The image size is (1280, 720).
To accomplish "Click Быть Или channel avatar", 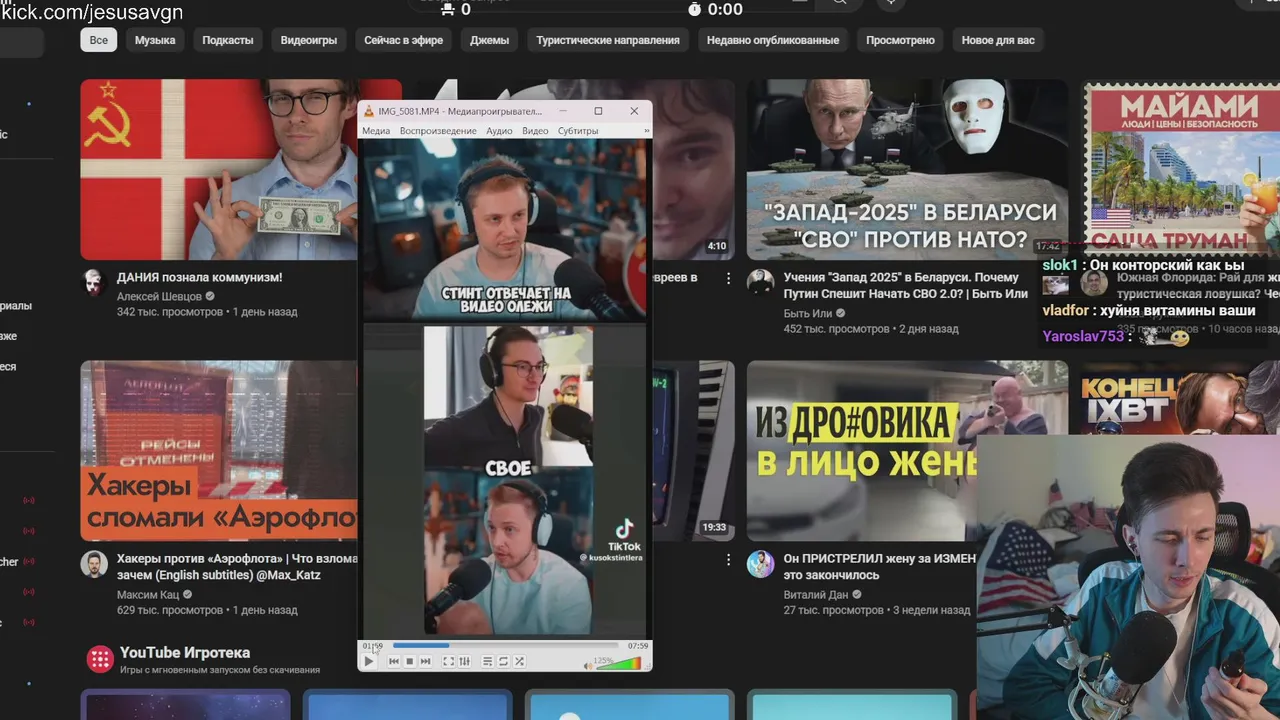I will 760,282.
